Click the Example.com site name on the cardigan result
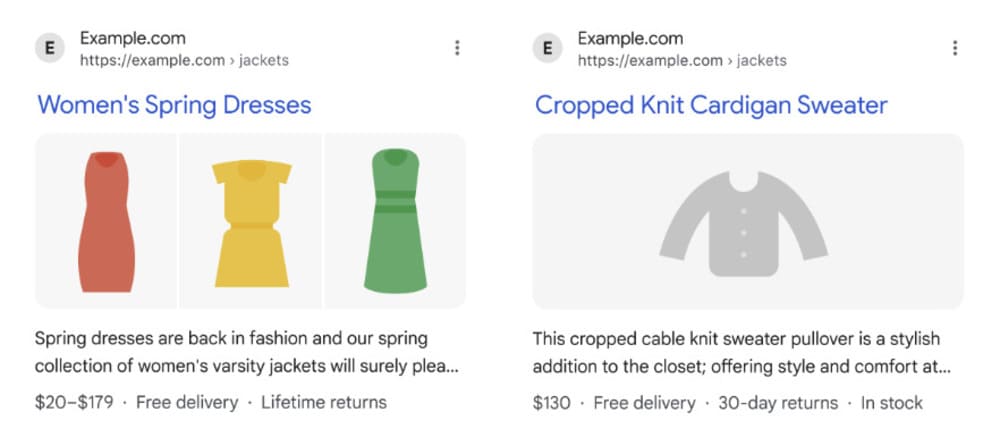 pos(631,39)
